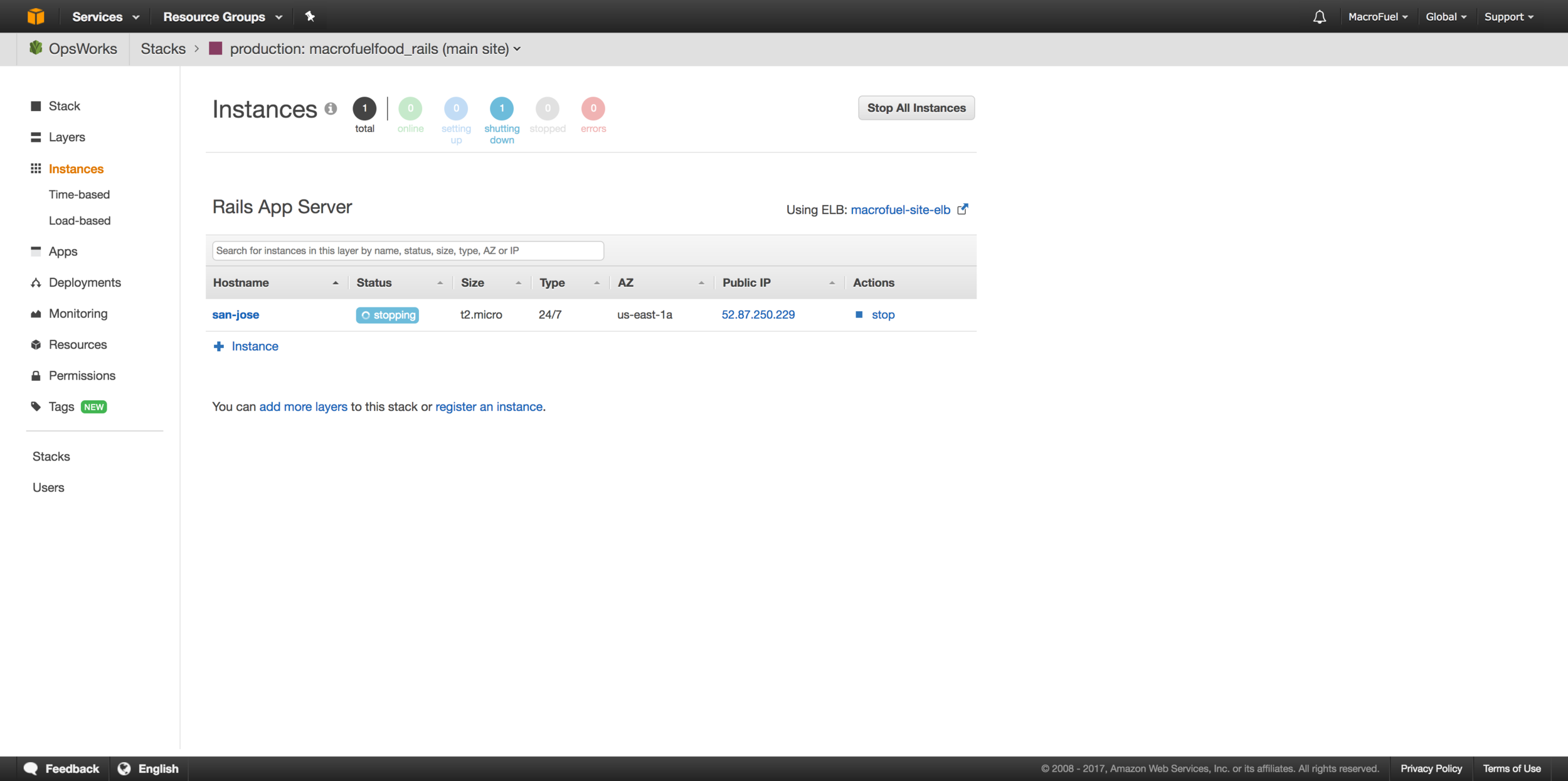Viewport: 1568px width, 781px height.
Task: Click the stopping status badge
Action: tap(387, 315)
